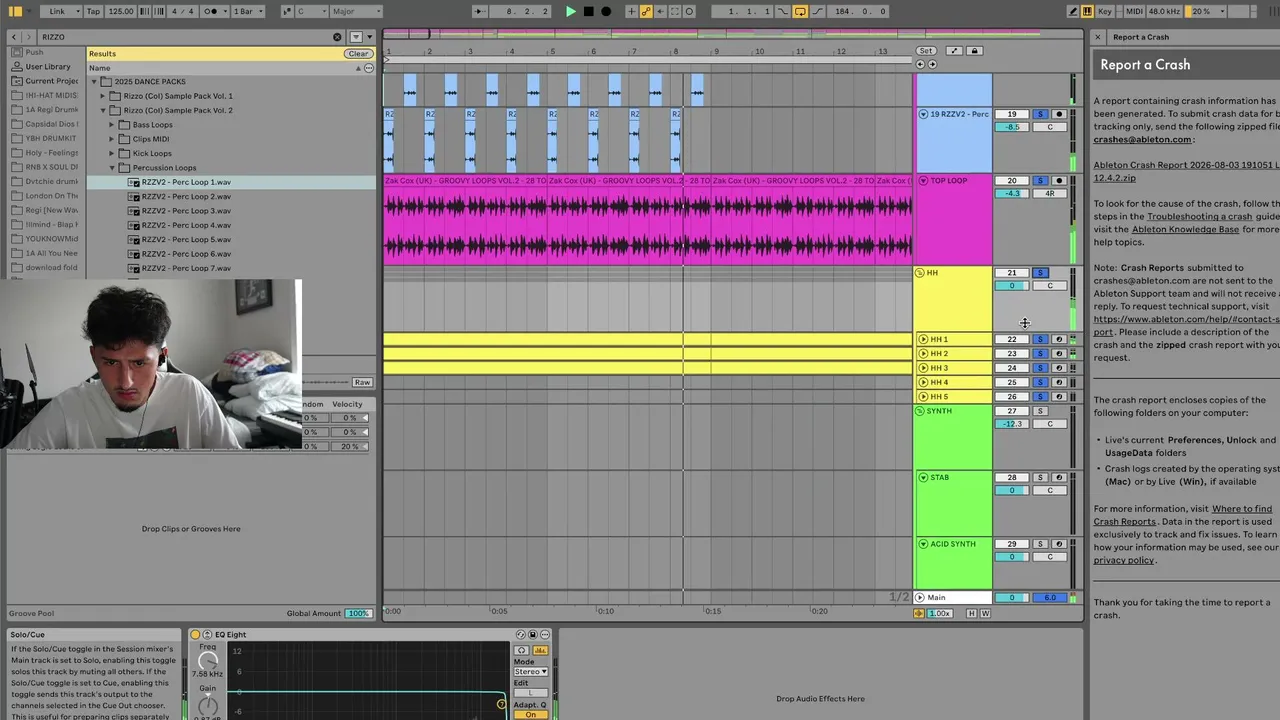This screenshot has width=1280, height=720.
Task: Solo the HH group track
Action: click(x=1040, y=272)
